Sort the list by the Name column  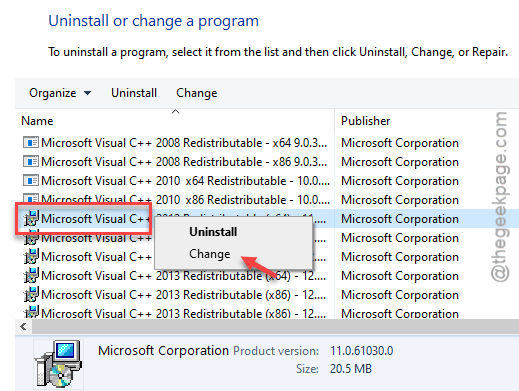37,121
